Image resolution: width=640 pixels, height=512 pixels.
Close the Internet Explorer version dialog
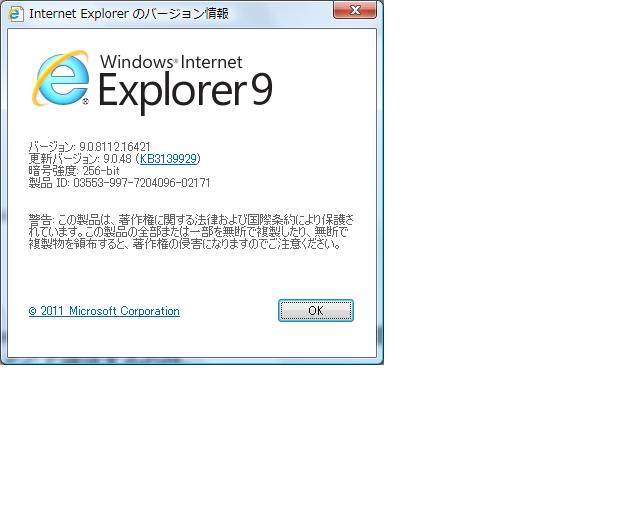coord(355,11)
